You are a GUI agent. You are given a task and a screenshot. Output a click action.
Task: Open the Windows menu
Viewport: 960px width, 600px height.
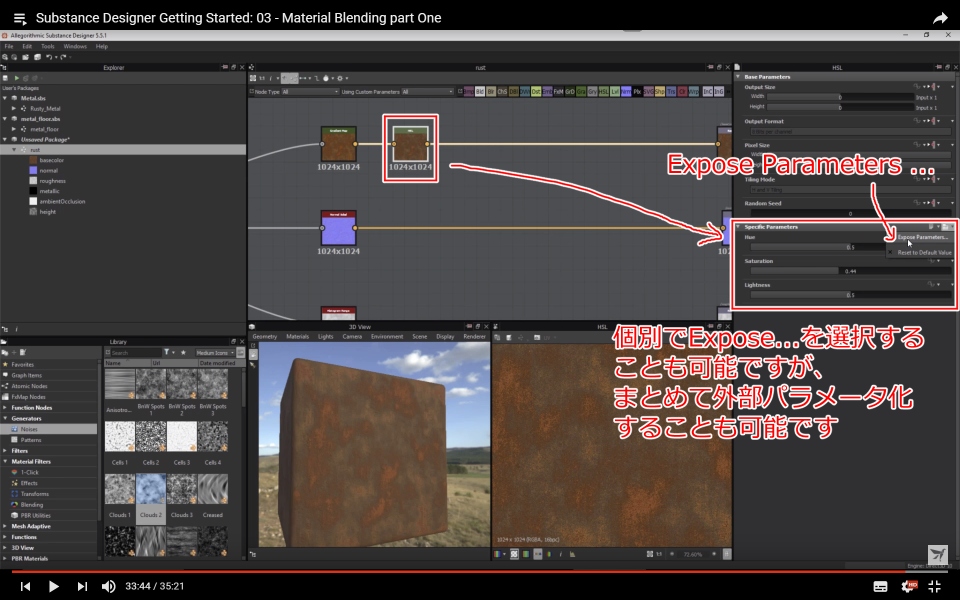(x=75, y=47)
